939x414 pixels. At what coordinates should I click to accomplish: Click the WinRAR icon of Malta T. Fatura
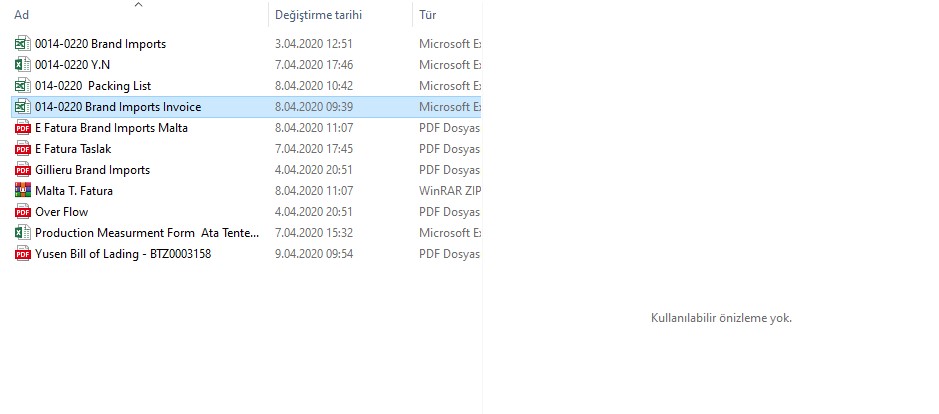23,191
